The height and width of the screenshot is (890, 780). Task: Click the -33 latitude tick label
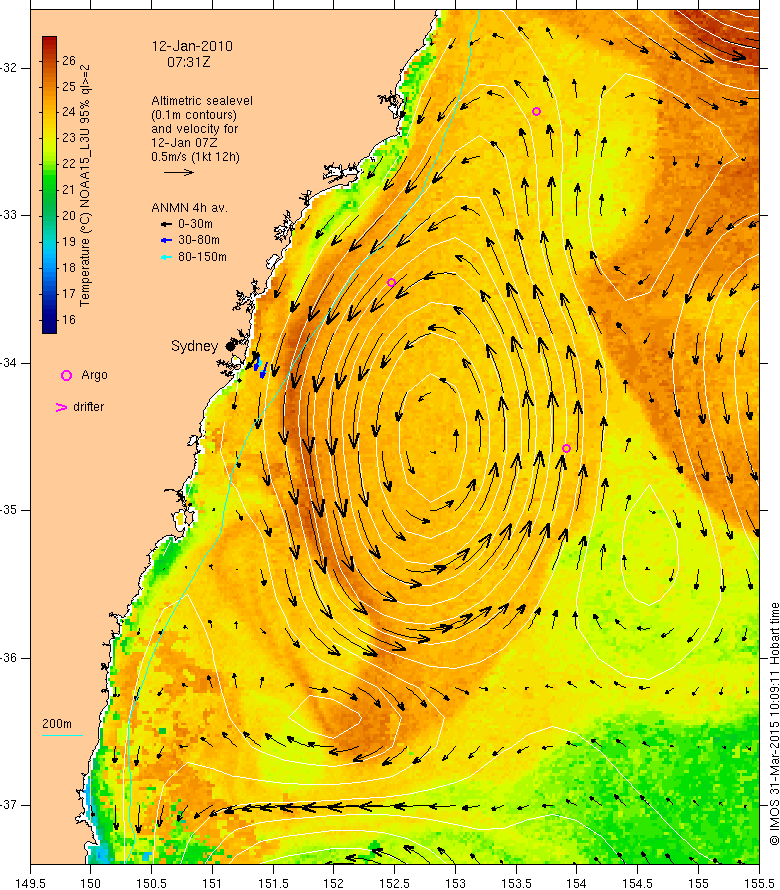coord(8,215)
